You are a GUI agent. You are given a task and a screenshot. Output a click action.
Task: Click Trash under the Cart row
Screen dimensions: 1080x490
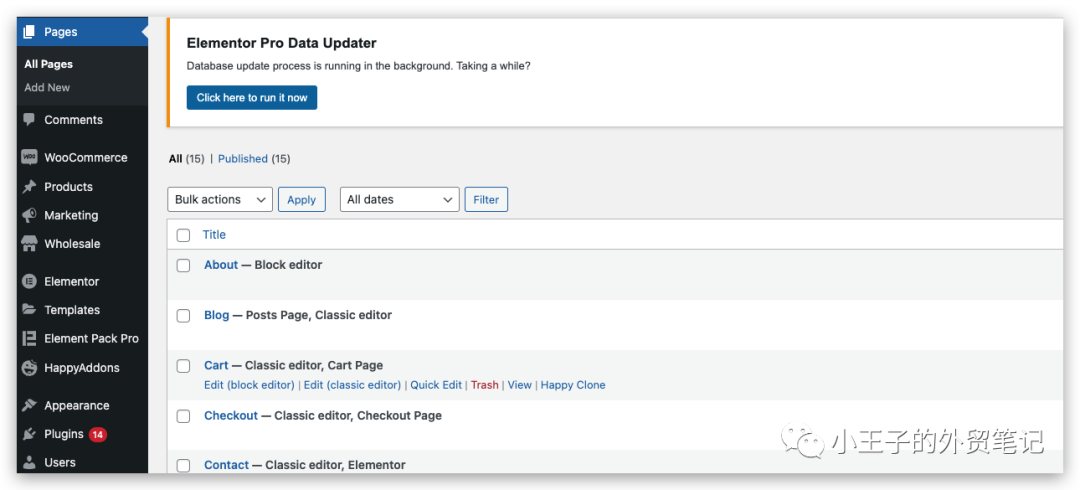(x=485, y=385)
